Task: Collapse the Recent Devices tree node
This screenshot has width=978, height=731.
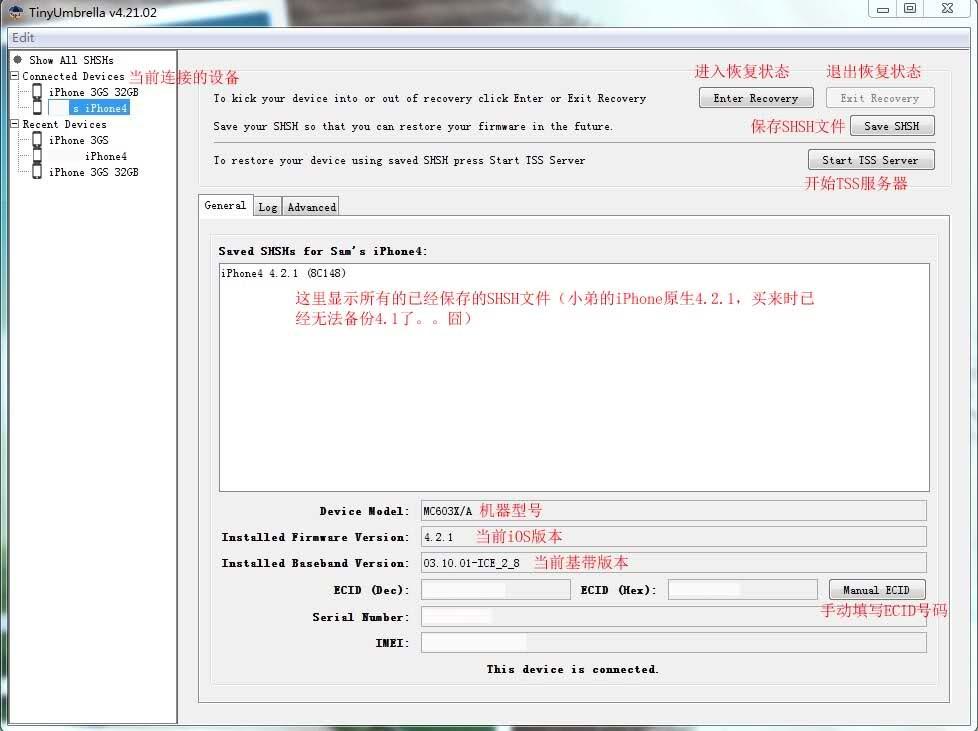Action: click(14, 124)
